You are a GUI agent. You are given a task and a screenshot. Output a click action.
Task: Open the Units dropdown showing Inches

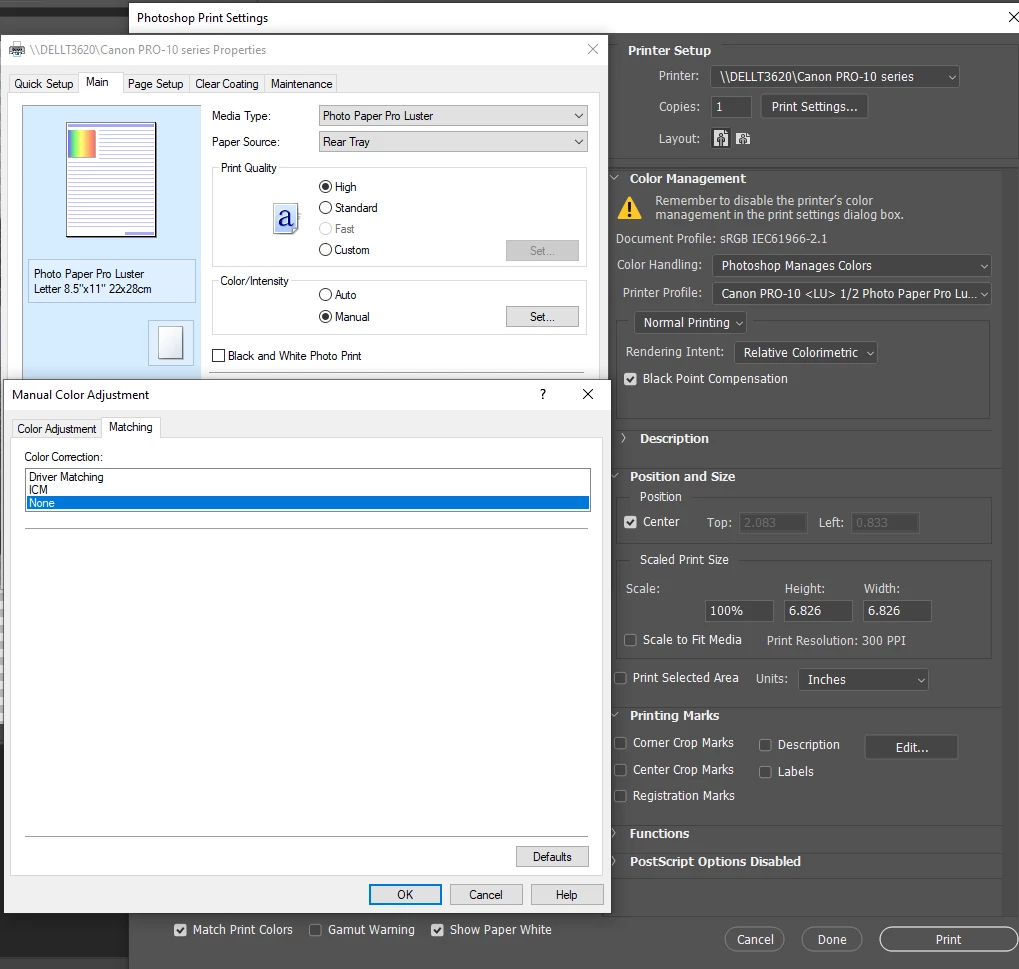tap(863, 679)
